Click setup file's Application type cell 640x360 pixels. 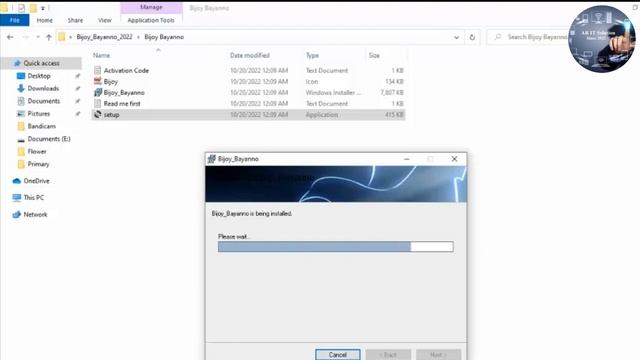322,115
